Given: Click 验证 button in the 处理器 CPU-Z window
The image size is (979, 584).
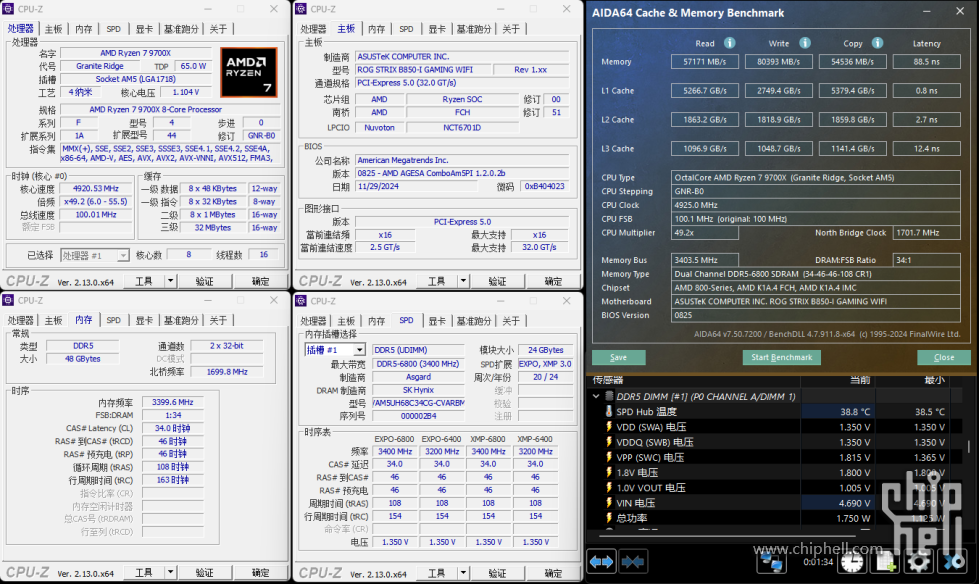Looking at the screenshot, I should coord(205,281).
